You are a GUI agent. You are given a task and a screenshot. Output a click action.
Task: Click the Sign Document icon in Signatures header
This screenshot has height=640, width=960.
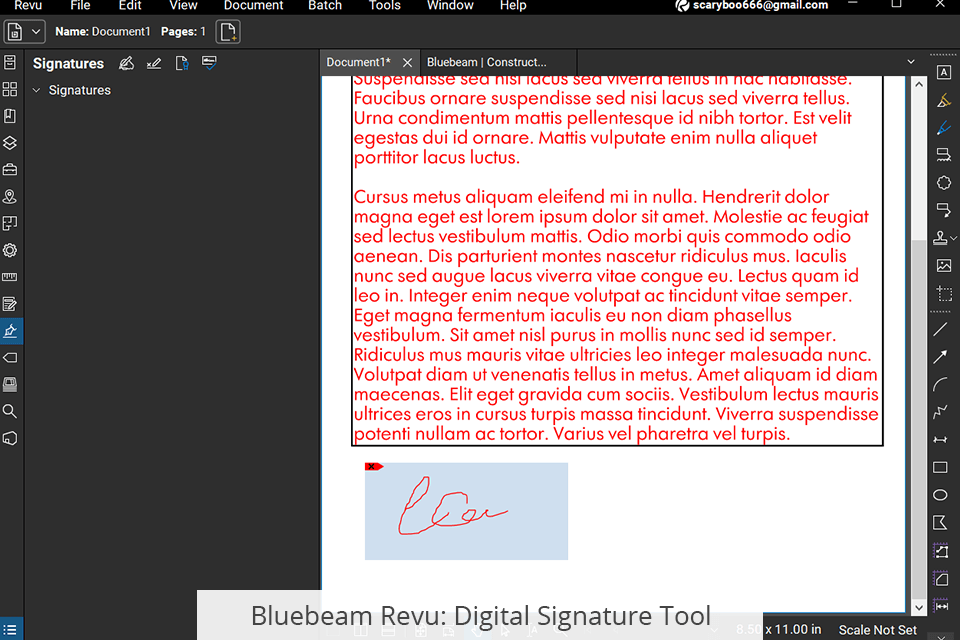(126, 63)
